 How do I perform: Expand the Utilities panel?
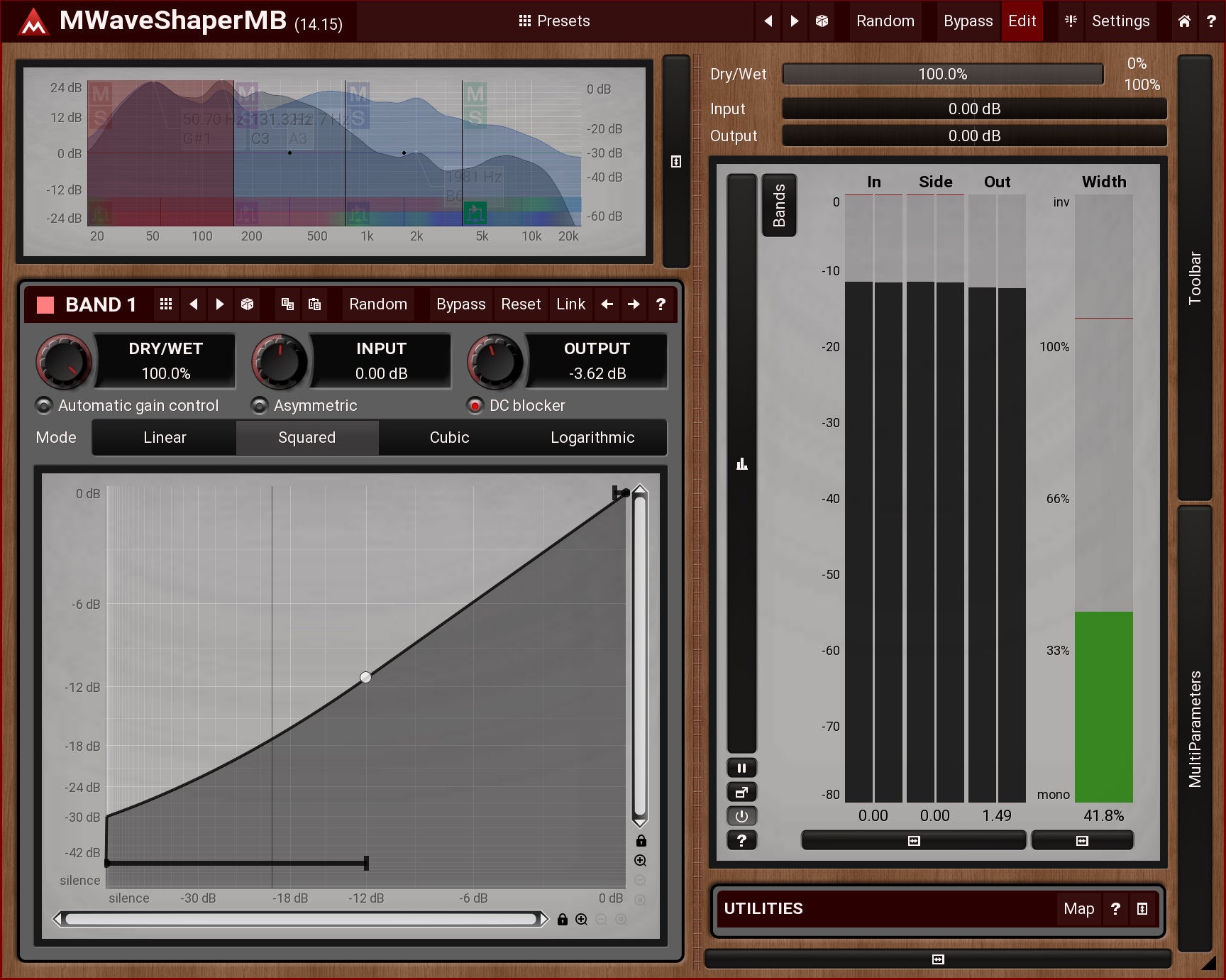pos(1142,909)
